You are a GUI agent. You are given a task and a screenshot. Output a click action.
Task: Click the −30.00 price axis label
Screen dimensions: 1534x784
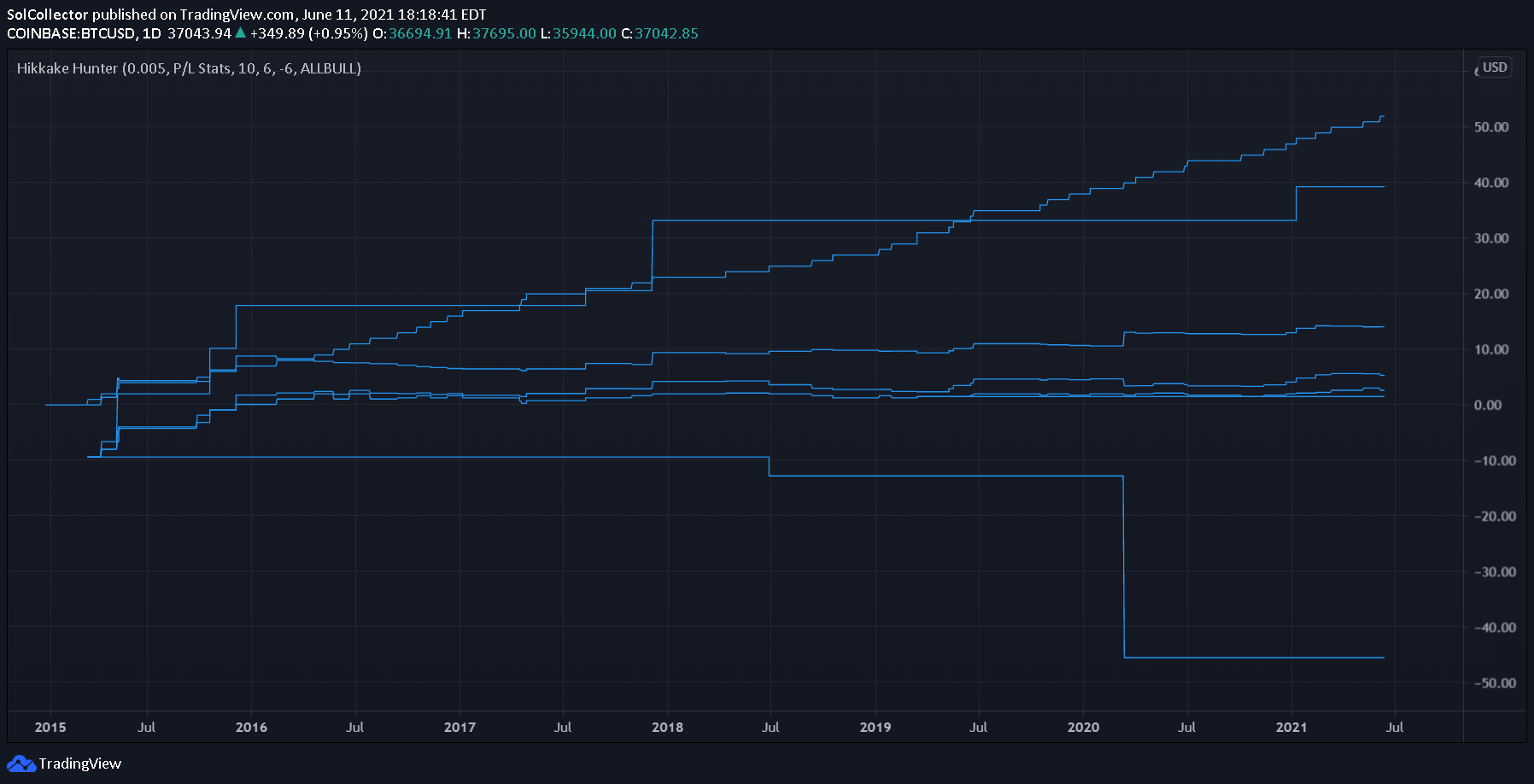[x=1495, y=572]
